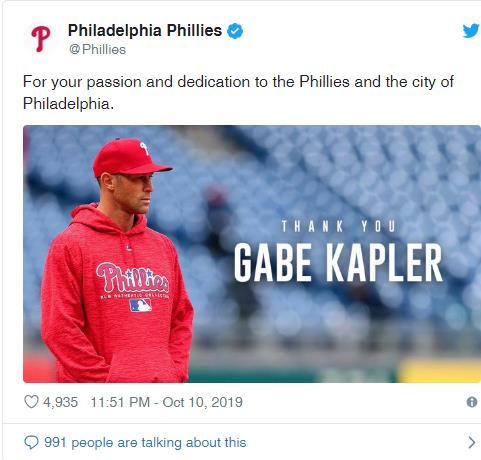Click the tweet text about passion and dedication
481x460 pixels.
point(238,93)
